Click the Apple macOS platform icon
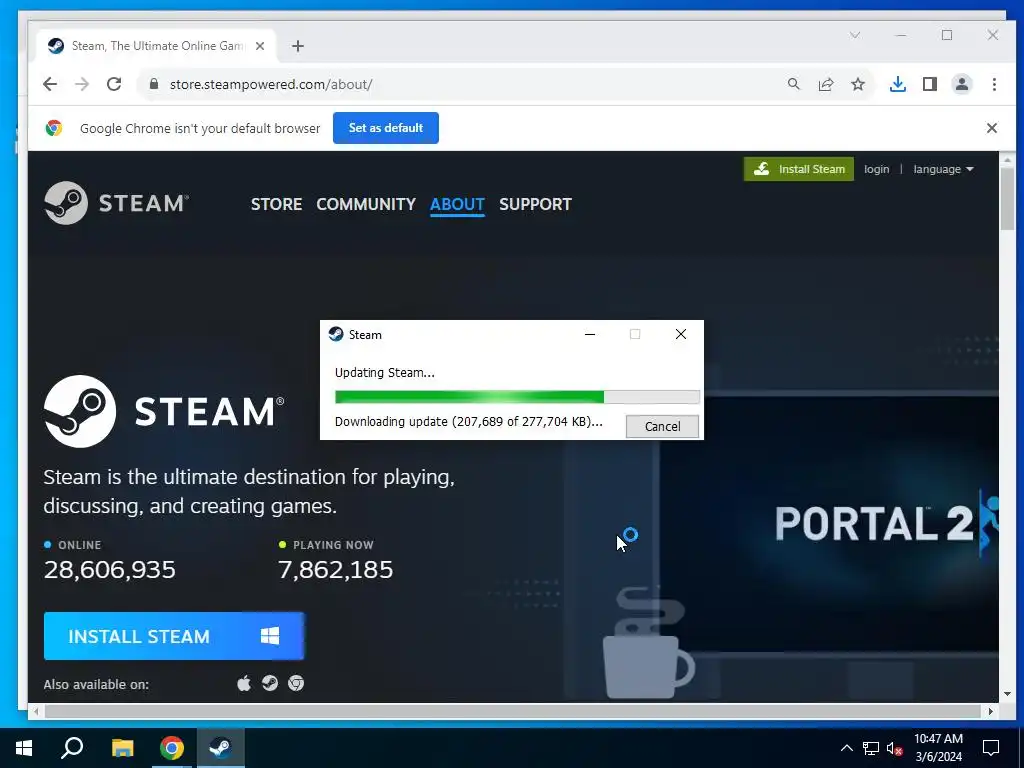1024x768 pixels. point(244,684)
